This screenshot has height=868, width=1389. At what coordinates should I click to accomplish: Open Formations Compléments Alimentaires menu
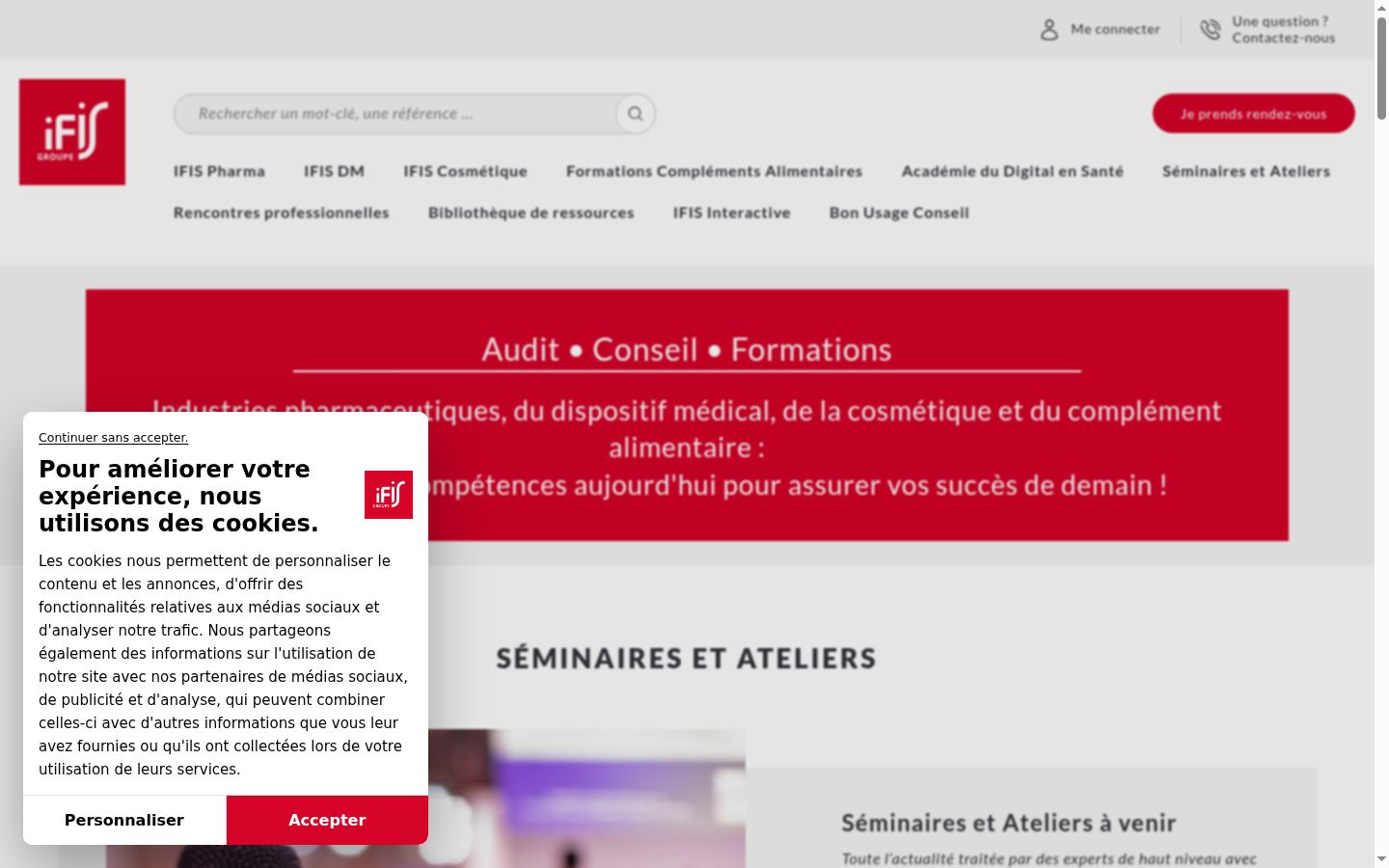(714, 172)
